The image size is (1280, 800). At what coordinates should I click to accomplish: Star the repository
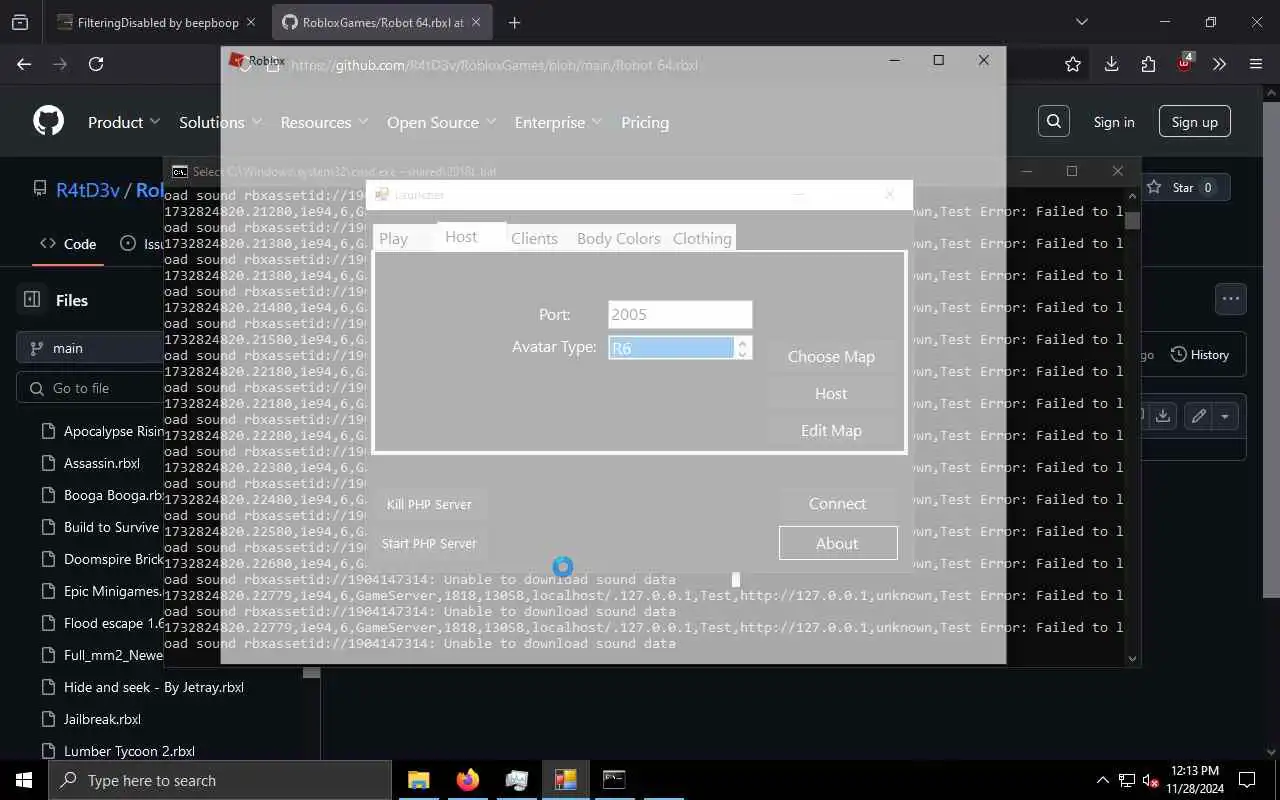1183,187
